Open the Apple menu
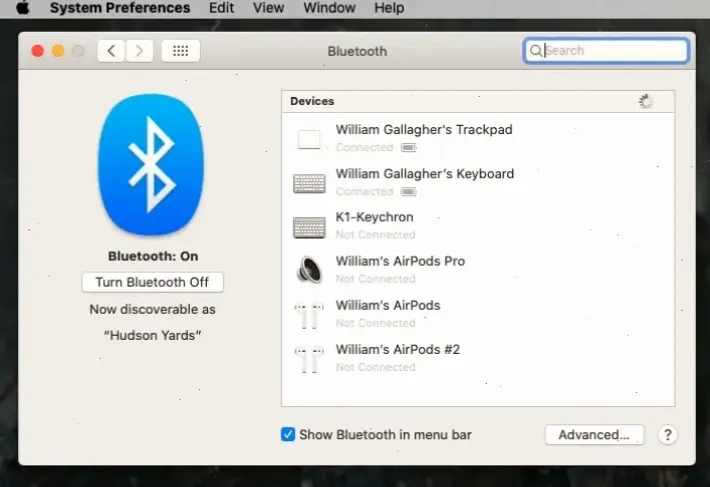This screenshot has height=487, width=710. click(22, 8)
